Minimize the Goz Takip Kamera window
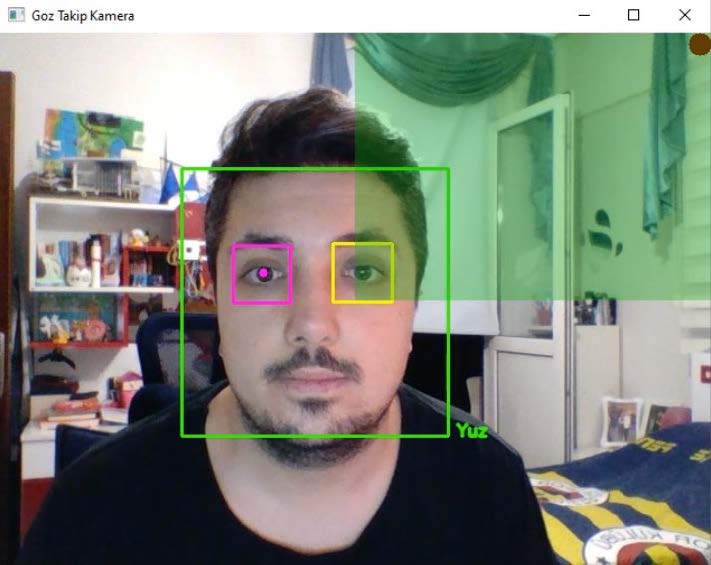The height and width of the screenshot is (565, 711). click(584, 15)
